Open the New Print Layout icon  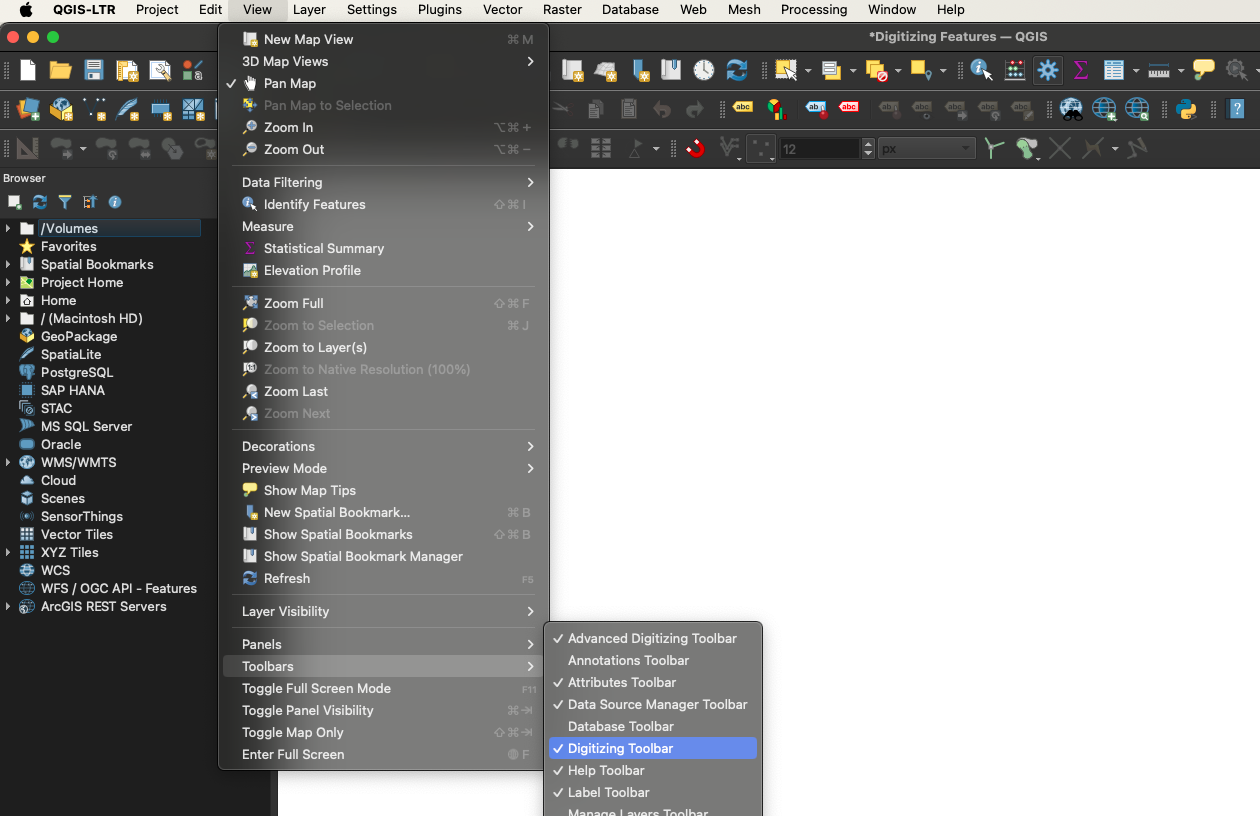click(127, 70)
